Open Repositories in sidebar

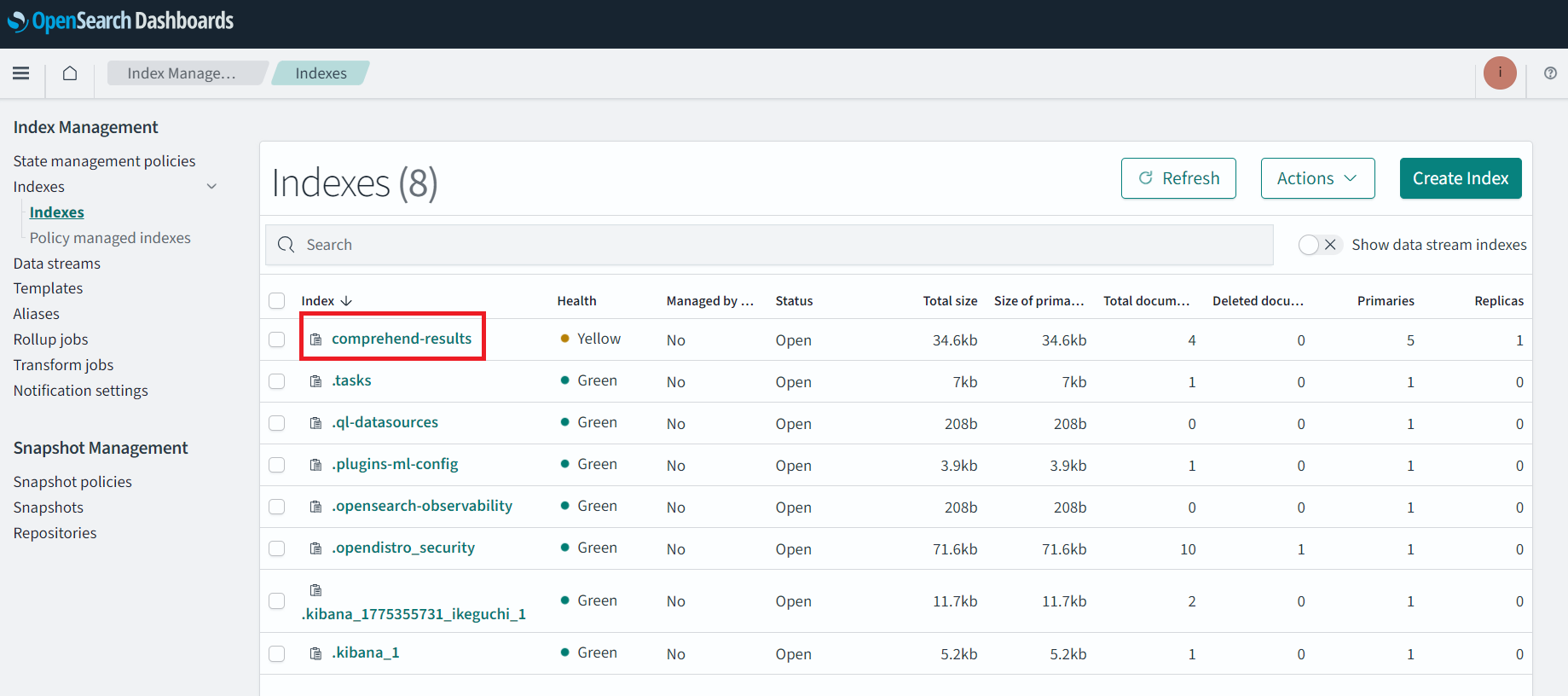point(55,533)
